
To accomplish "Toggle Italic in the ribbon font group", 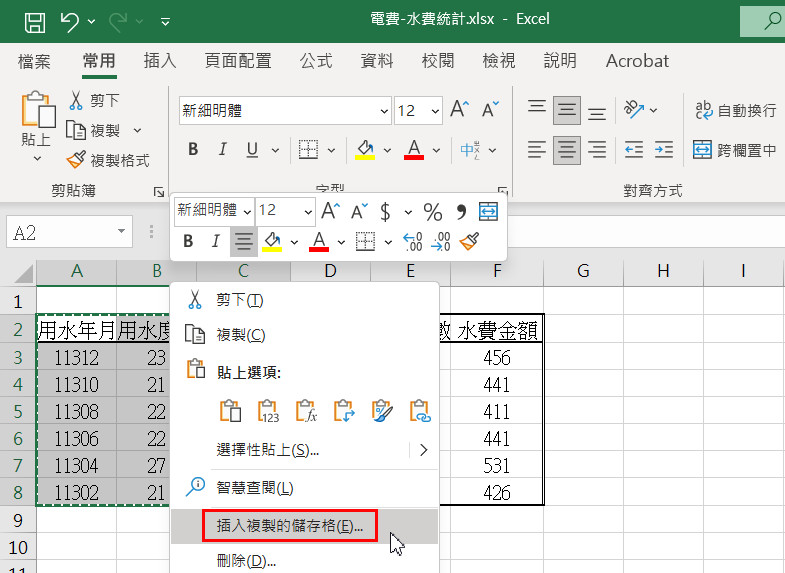I will (x=223, y=150).
